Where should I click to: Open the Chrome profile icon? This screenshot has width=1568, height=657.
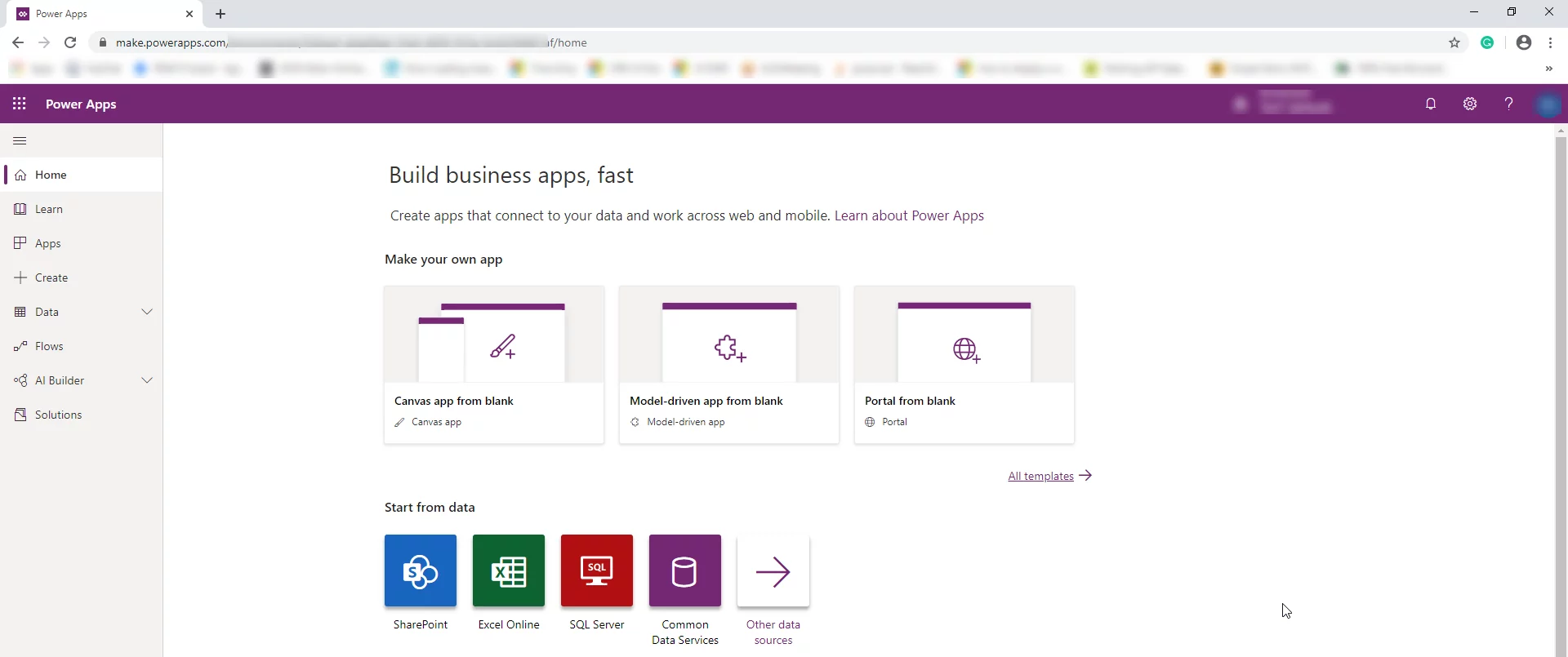tap(1524, 42)
